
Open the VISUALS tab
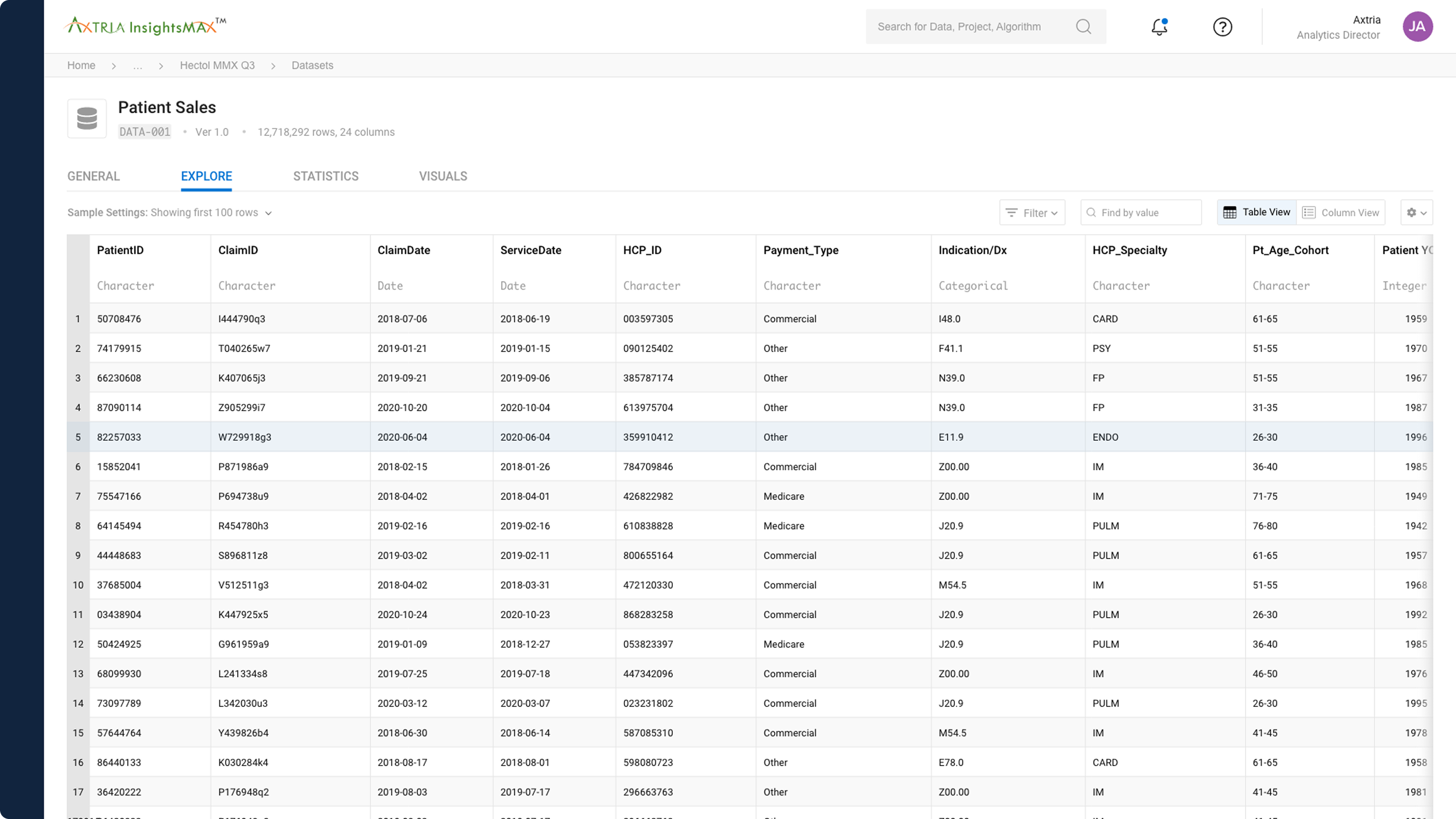pyautogui.click(x=443, y=176)
